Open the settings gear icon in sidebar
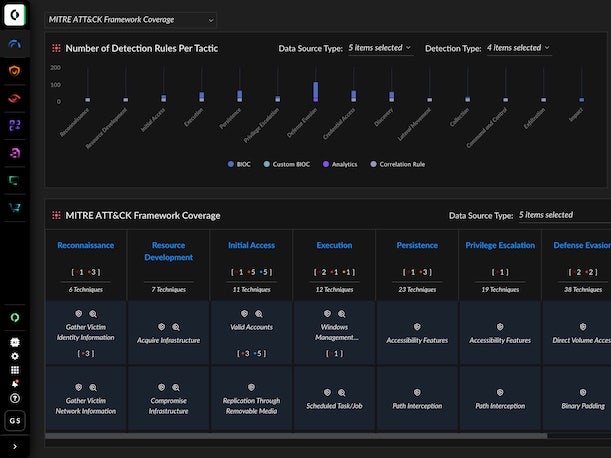 point(14,356)
